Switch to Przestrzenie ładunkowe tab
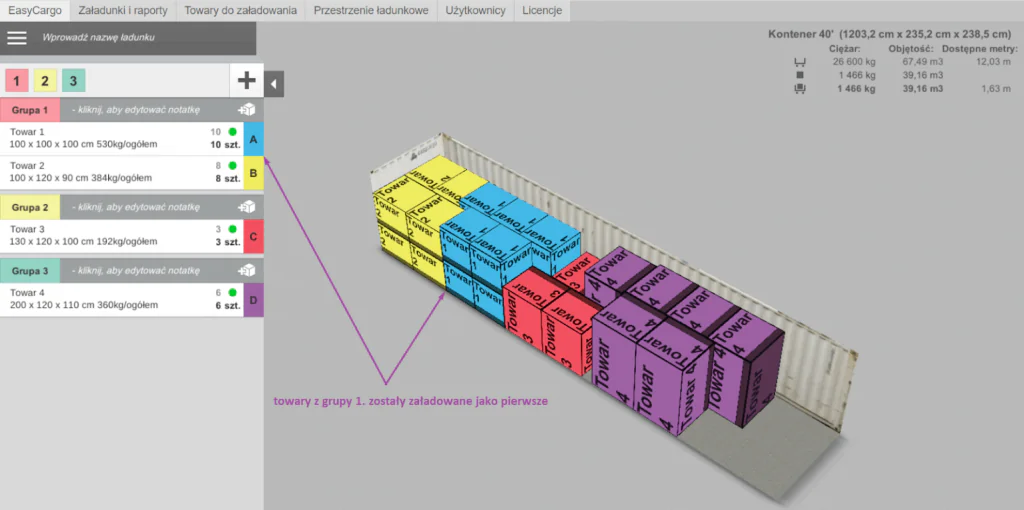The width and height of the screenshot is (1024, 510). (x=371, y=10)
